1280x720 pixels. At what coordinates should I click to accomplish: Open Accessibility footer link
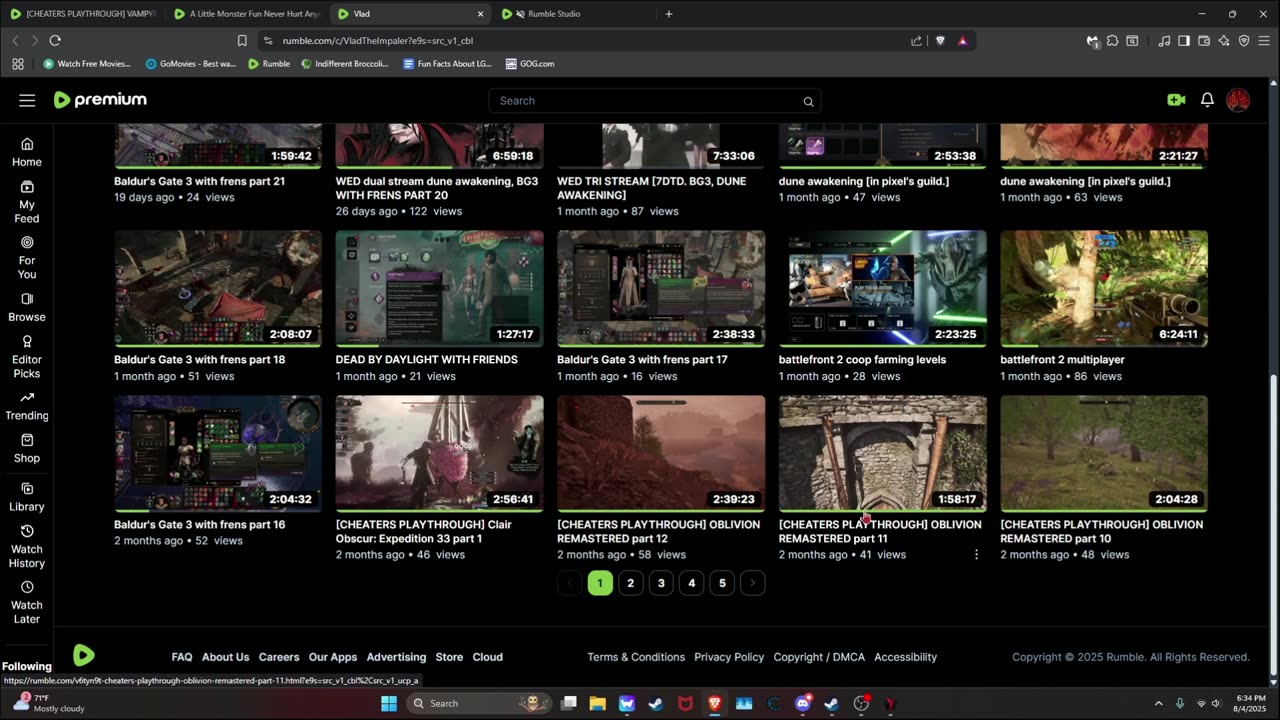coord(905,657)
